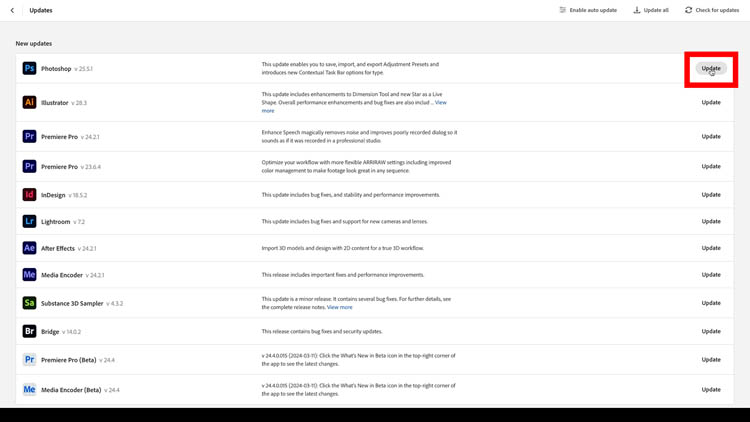The width and height of the screenshot is (750, 422).
Task: Click the Substance 3D Sampler icon
Action: [x=29, y=303]
